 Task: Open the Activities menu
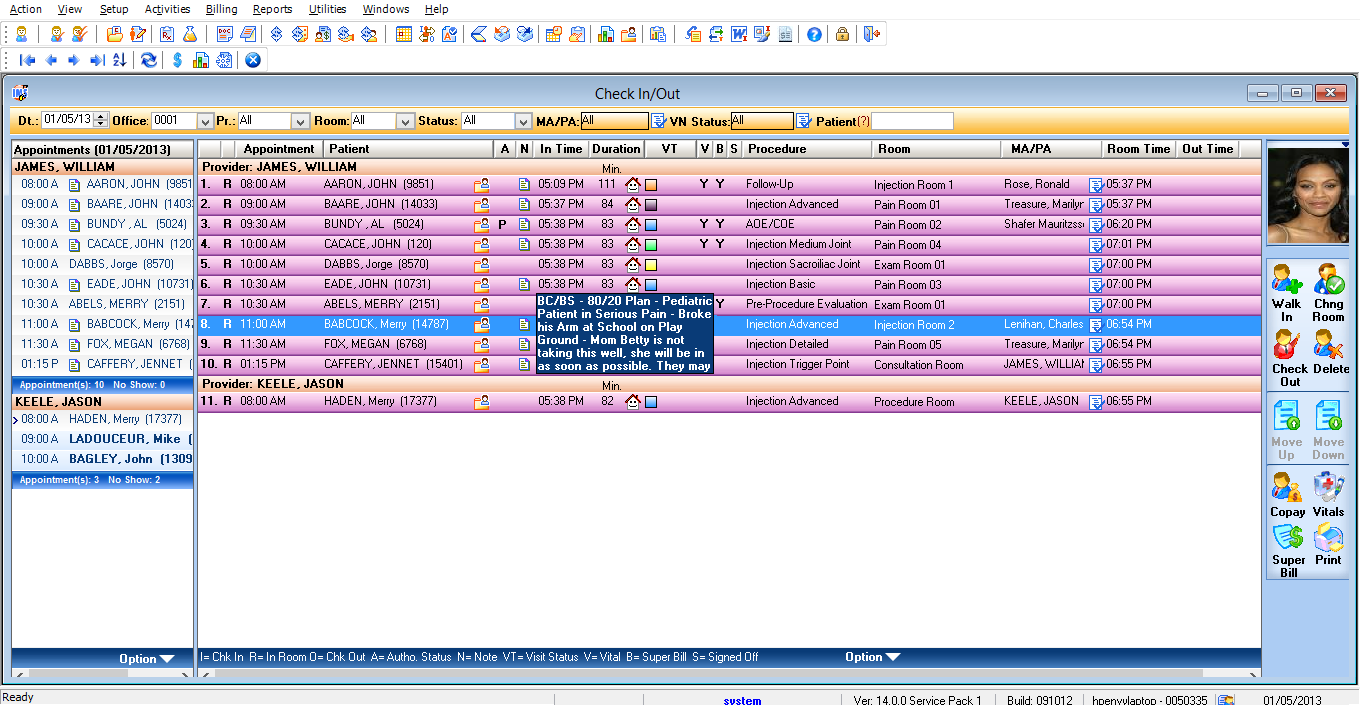tap(167, 9)
